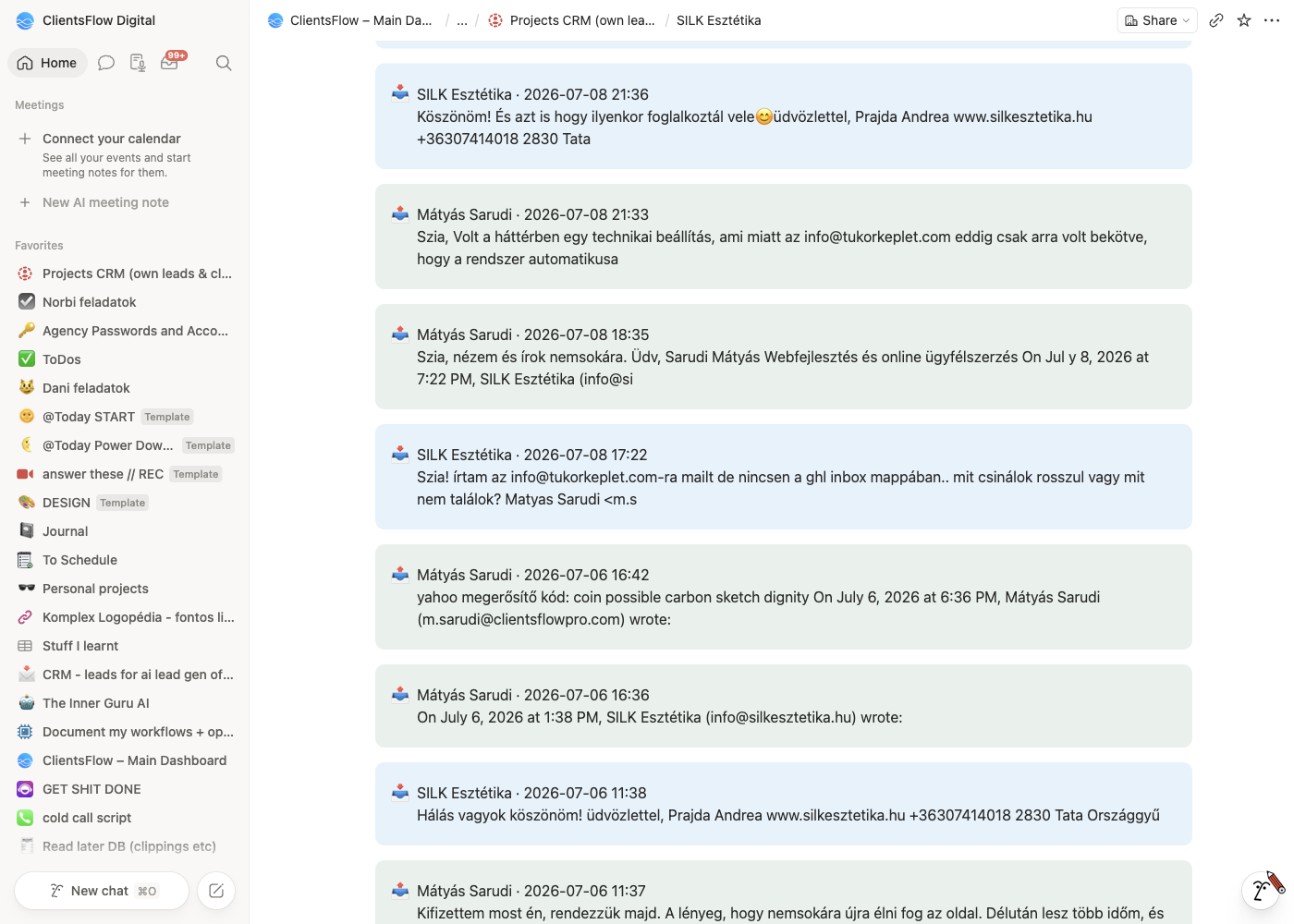
Task: Open Norbi feladatok page
Action: (x=126, y=302)
